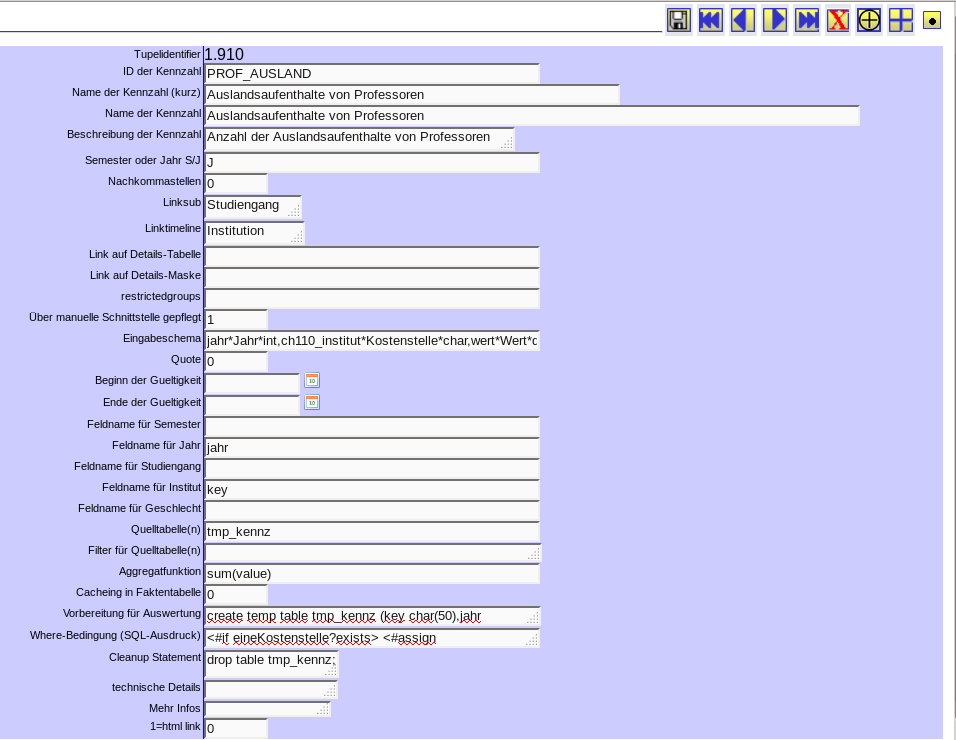956x740 pixels.
Task: Delete record with red X icon
Action: [x=838, y=20]
